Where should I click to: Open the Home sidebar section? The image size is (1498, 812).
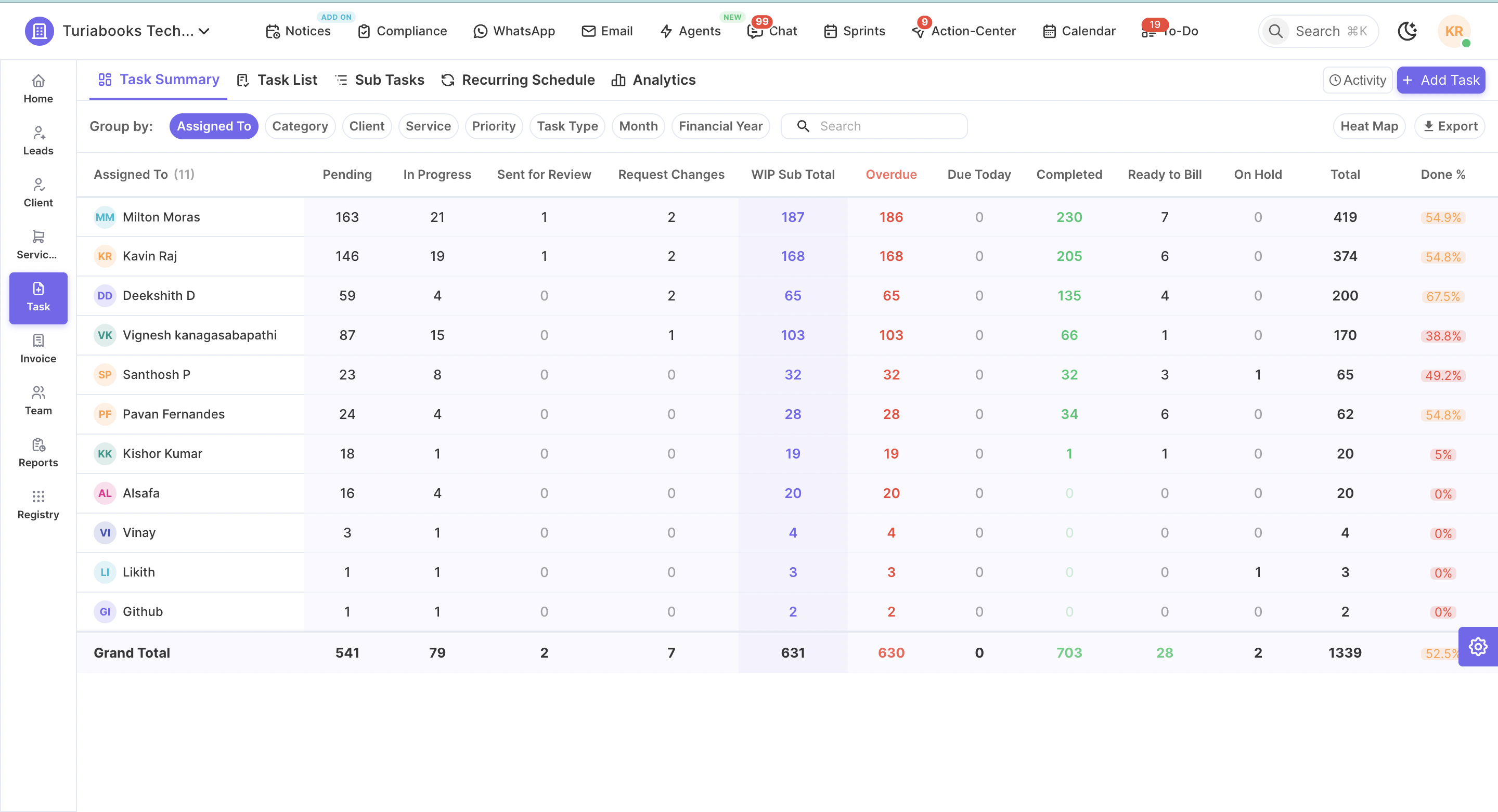(38, 89)
